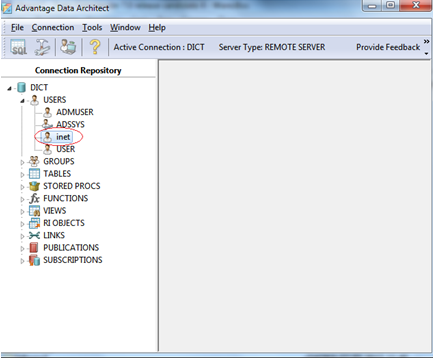Screen dimensions: 433x361
Task: Expand the RI OBJECTS node
Action: click(x=22, y=224)
